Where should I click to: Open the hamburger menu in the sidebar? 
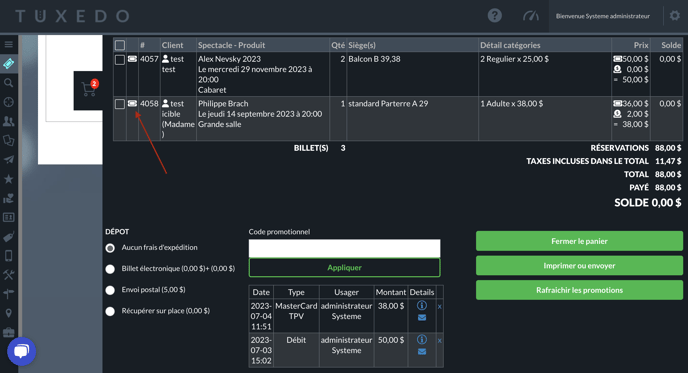click(8, 44)
